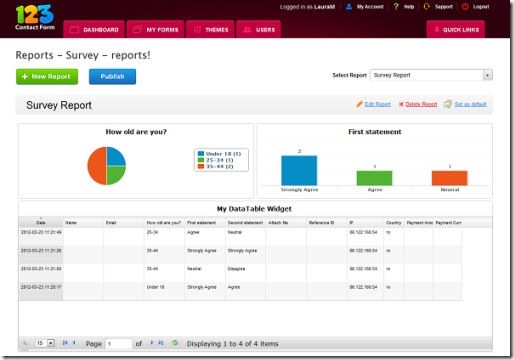Click the blue Publish button

(112, 77)
